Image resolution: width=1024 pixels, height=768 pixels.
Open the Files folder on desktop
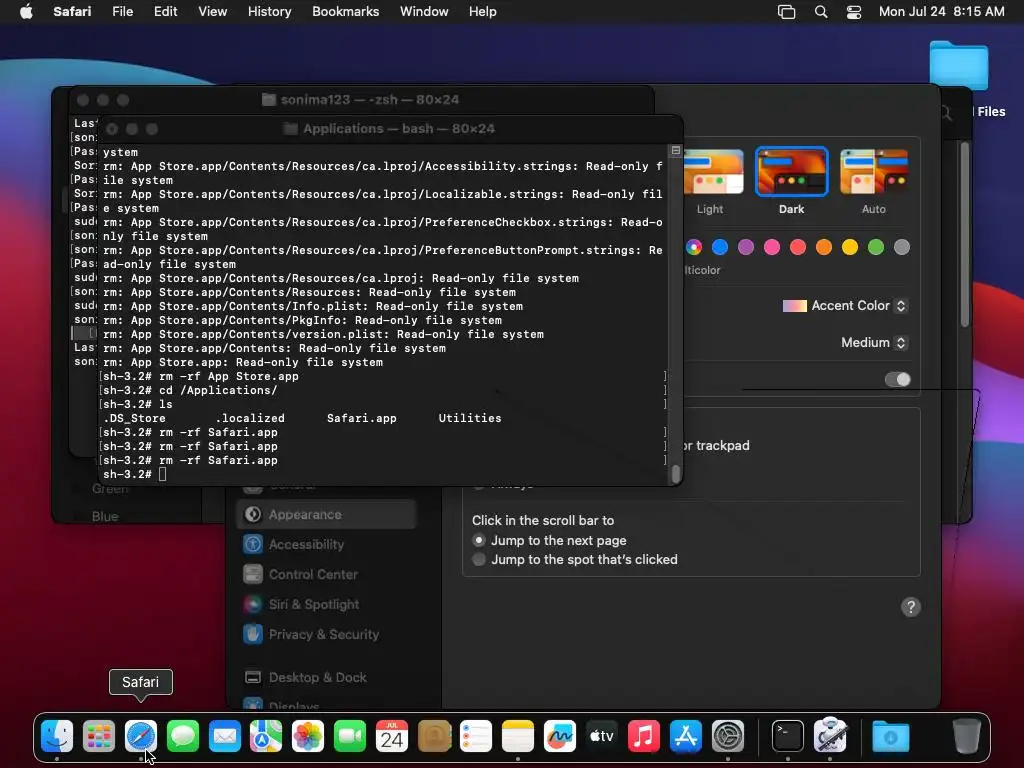(x=959, y=66)
